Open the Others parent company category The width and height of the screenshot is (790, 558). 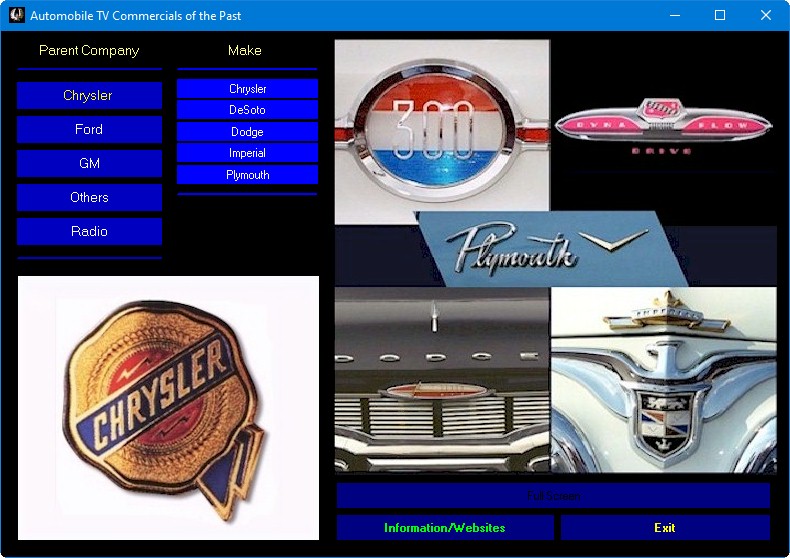(89, 197)
